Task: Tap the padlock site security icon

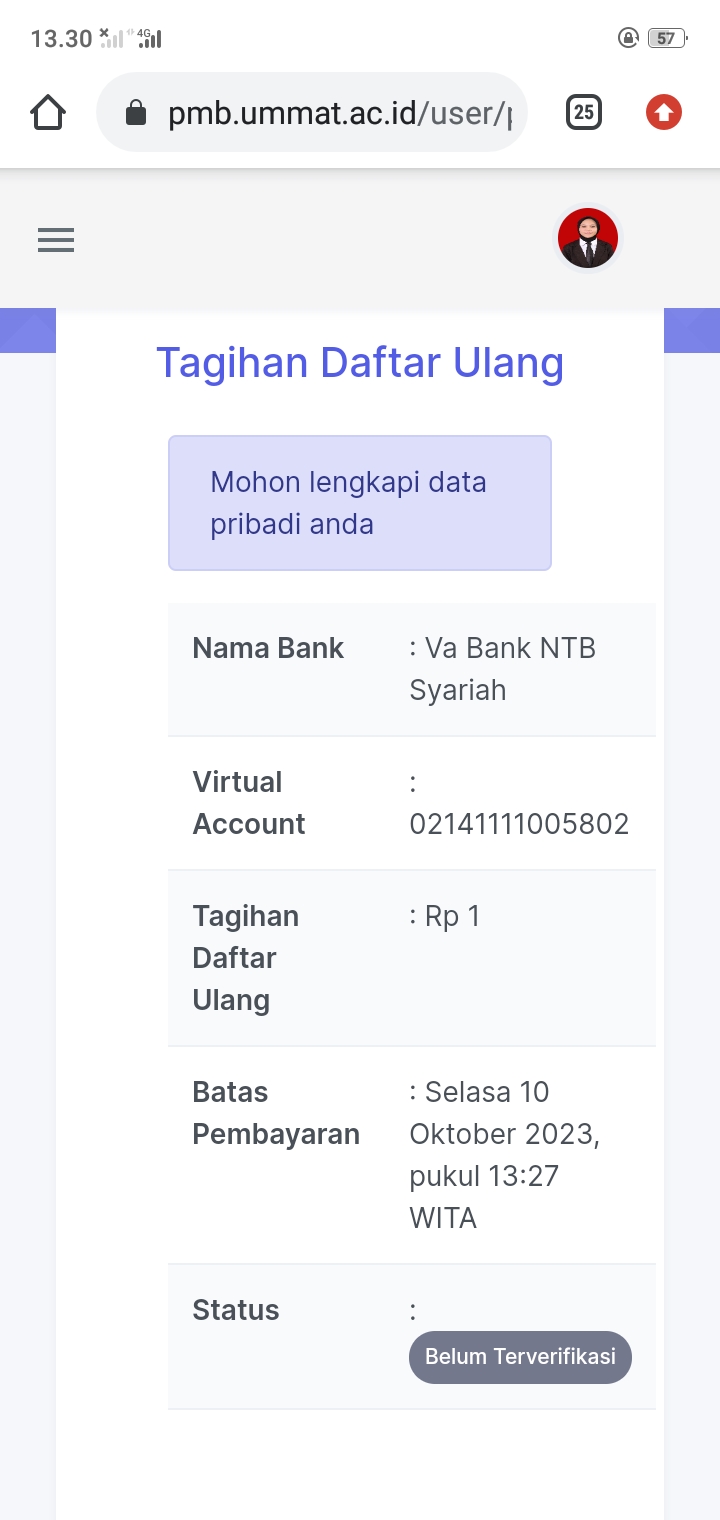Action: click(136, 113)
